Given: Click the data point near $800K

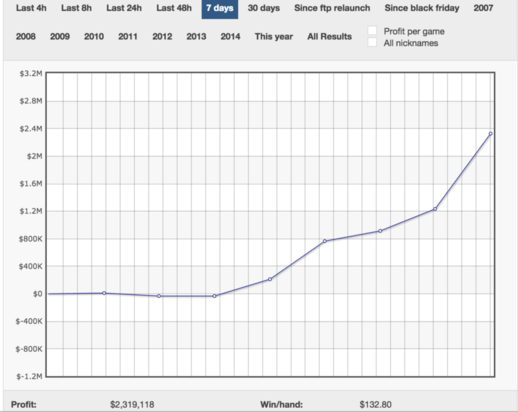Looking at the screenshot, I should point(325,241).
